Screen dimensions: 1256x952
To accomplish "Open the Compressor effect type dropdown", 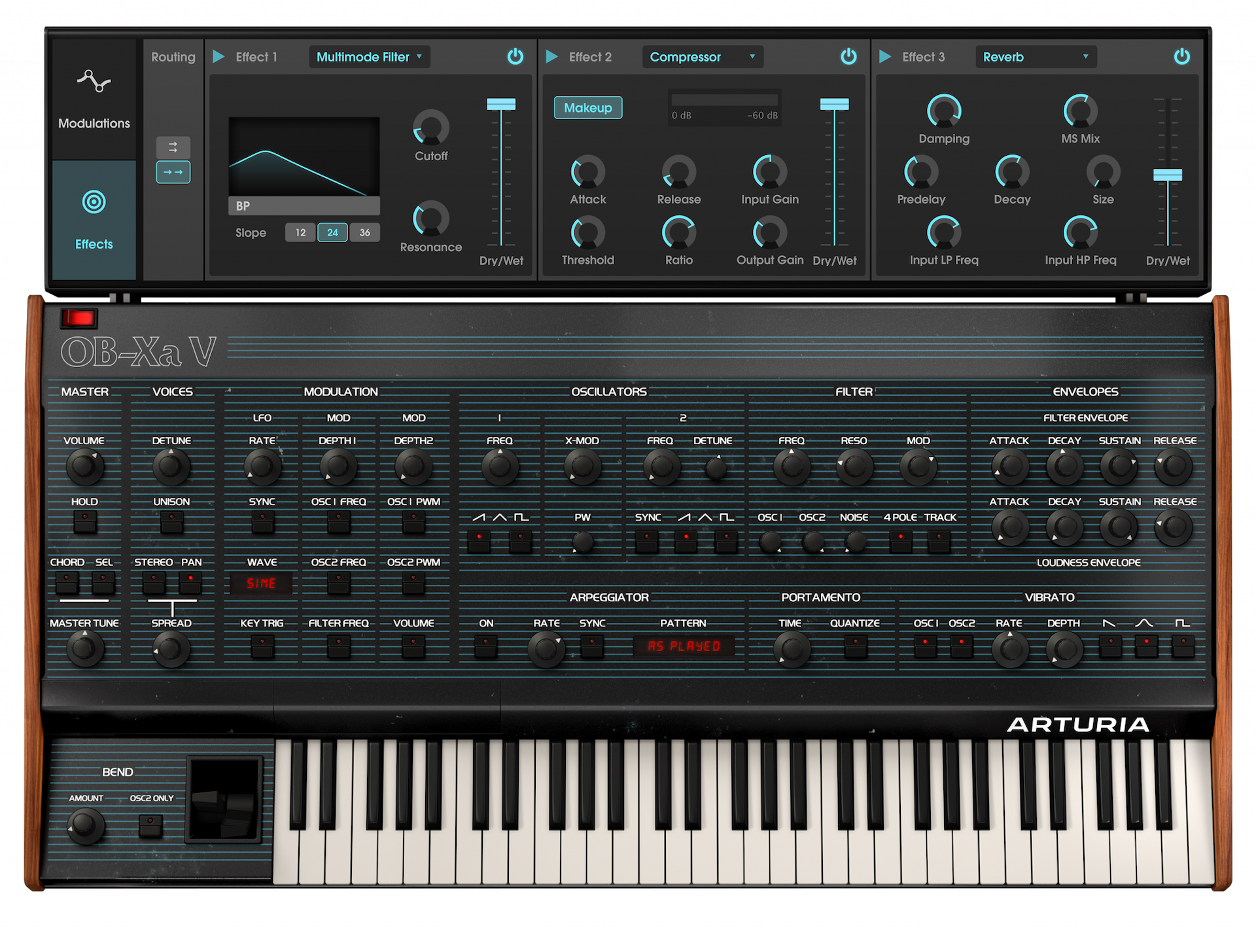I will pos(702,57).
